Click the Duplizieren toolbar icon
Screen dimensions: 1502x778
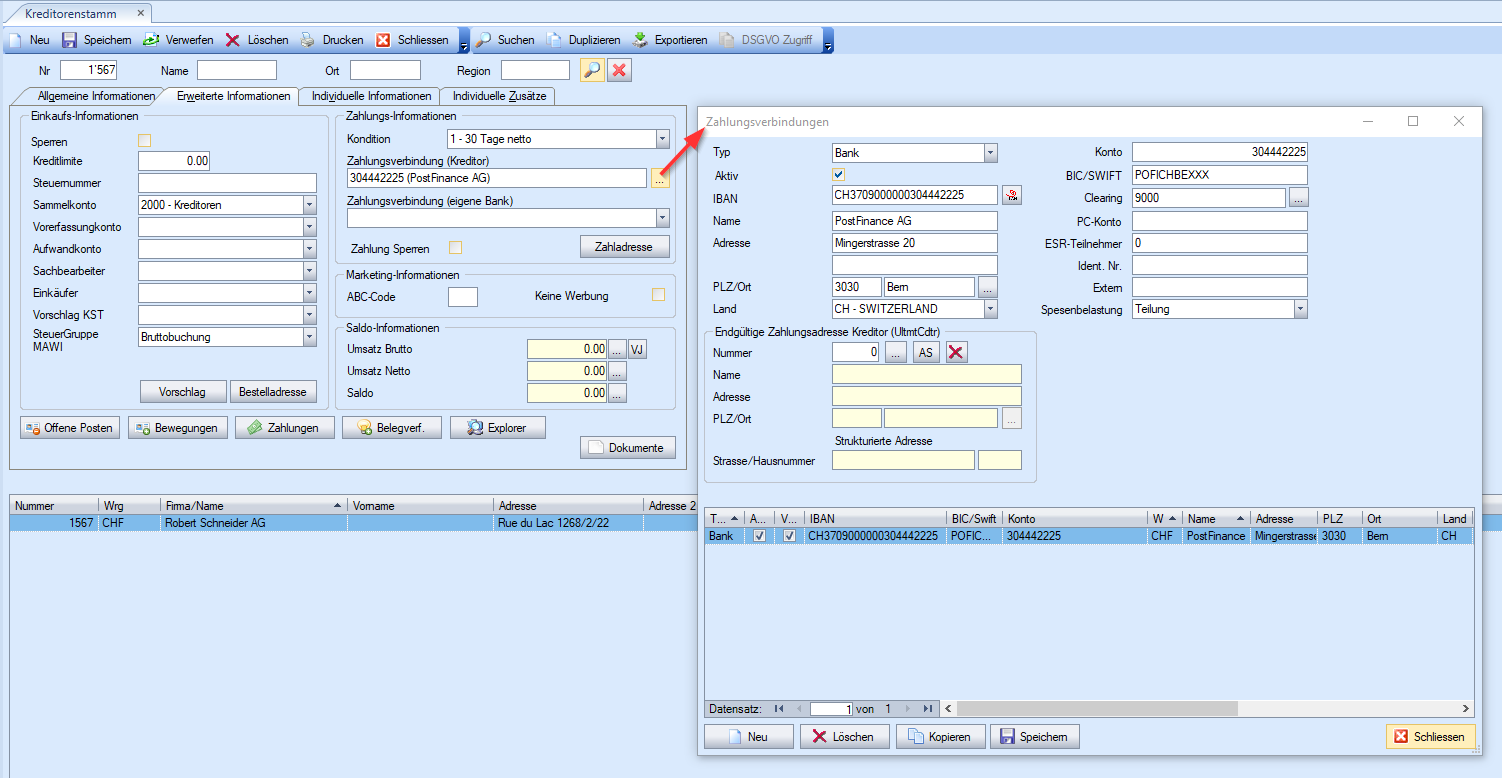[554, 40]
